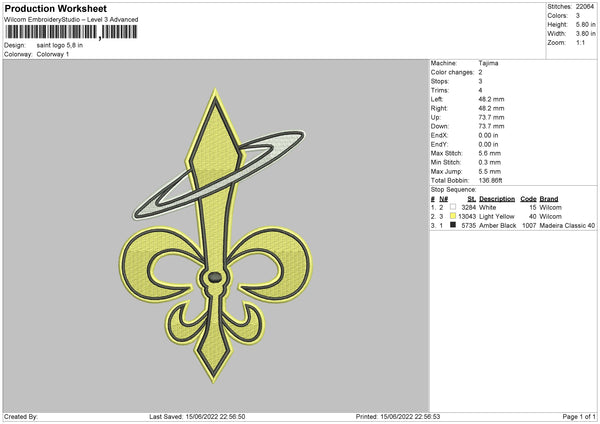Click the 'Colorway 1' value
The height and width of the screenshot is (424, 600).
(x=53, y=54)
